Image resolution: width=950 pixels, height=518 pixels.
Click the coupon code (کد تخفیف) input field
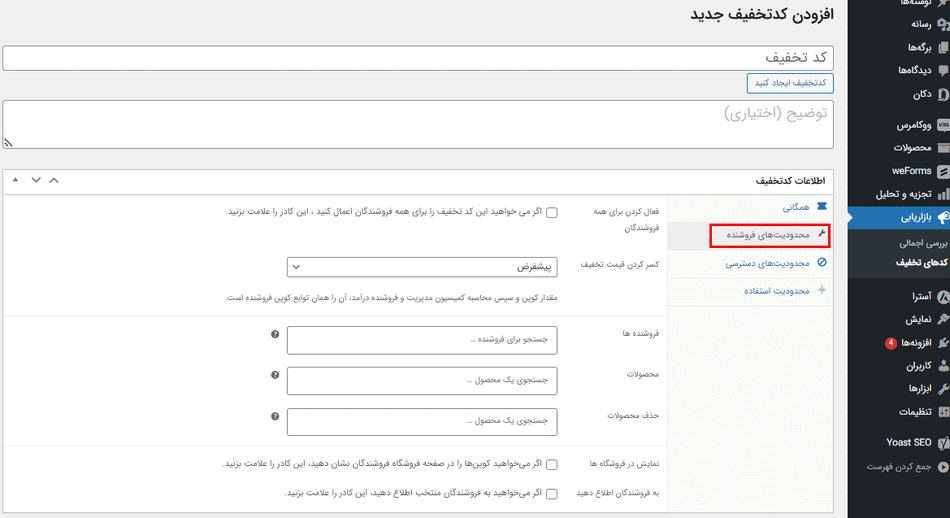418,58
